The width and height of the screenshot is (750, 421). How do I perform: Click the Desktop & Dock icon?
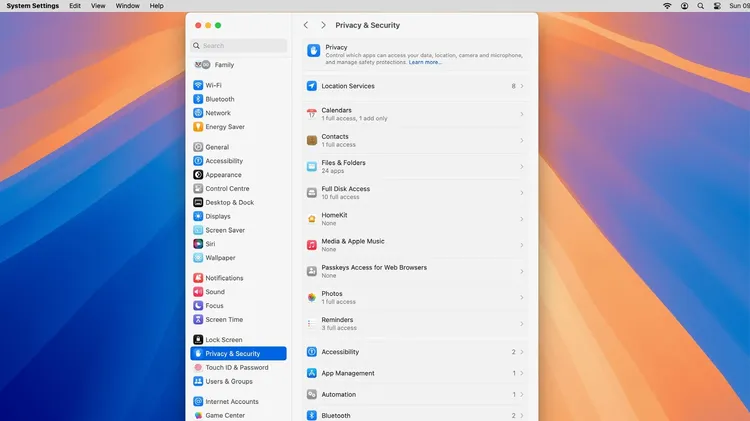(198, 202)
